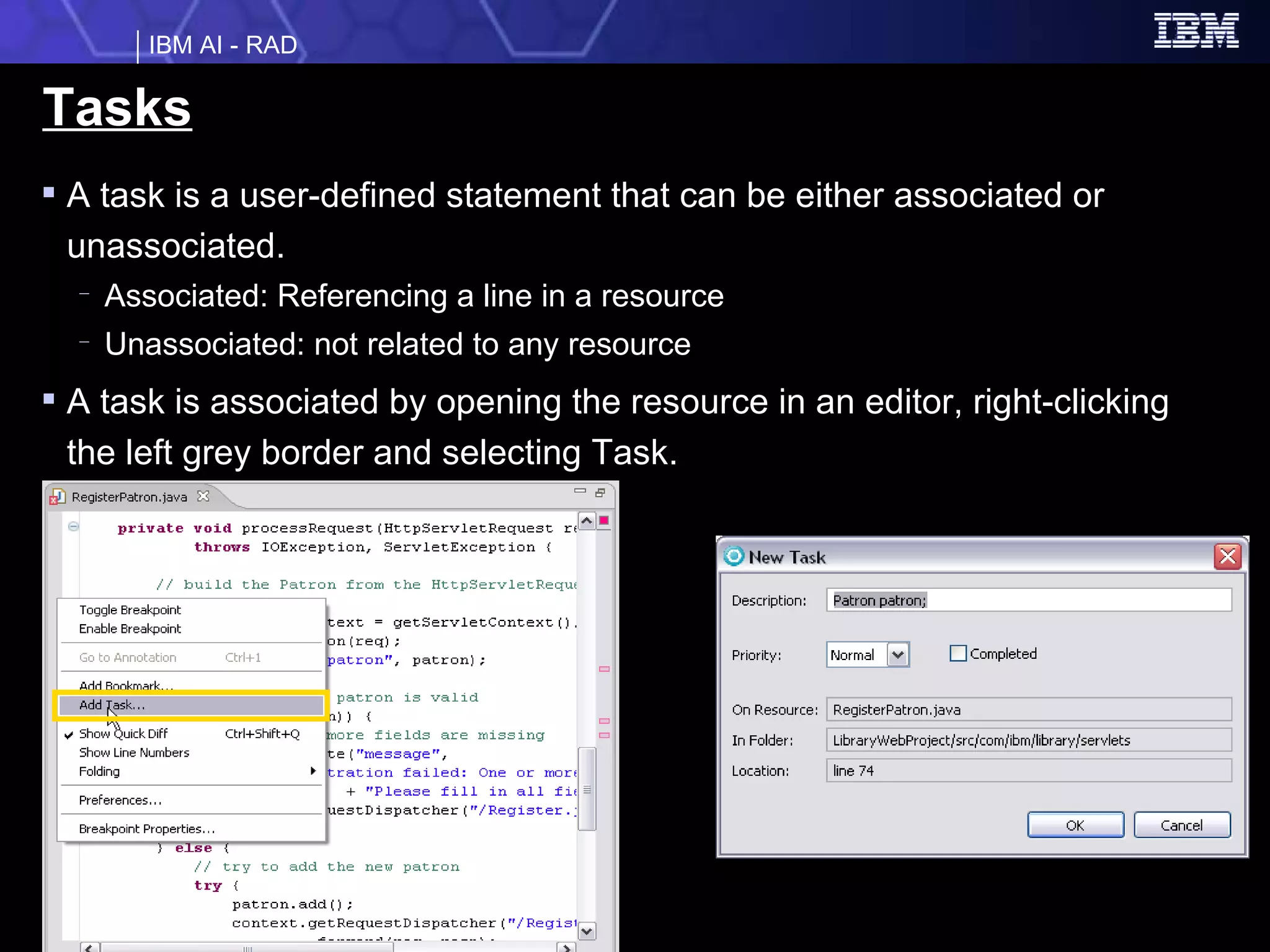Click the In Folder field
The width and height of the screenshot is (1270, 952).
[1029, 740]
